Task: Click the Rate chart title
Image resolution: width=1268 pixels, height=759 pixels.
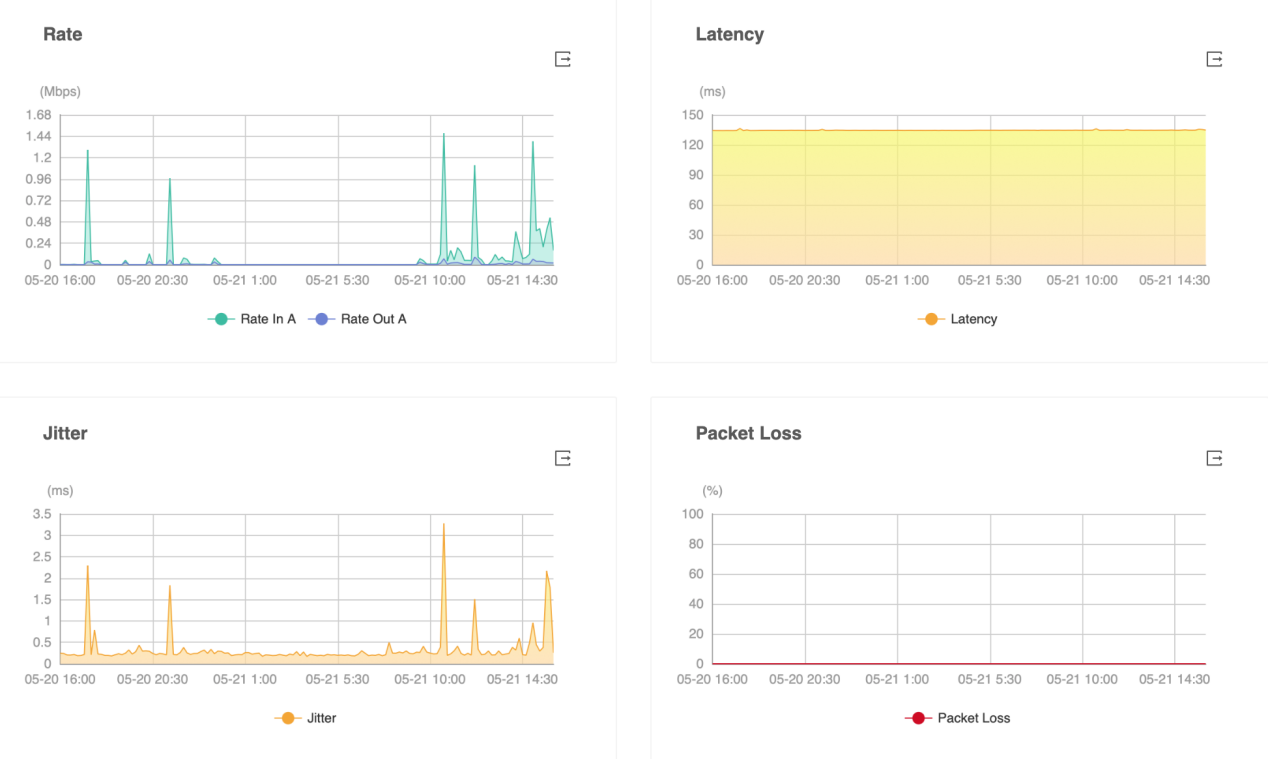Action: tap(62, 34)
